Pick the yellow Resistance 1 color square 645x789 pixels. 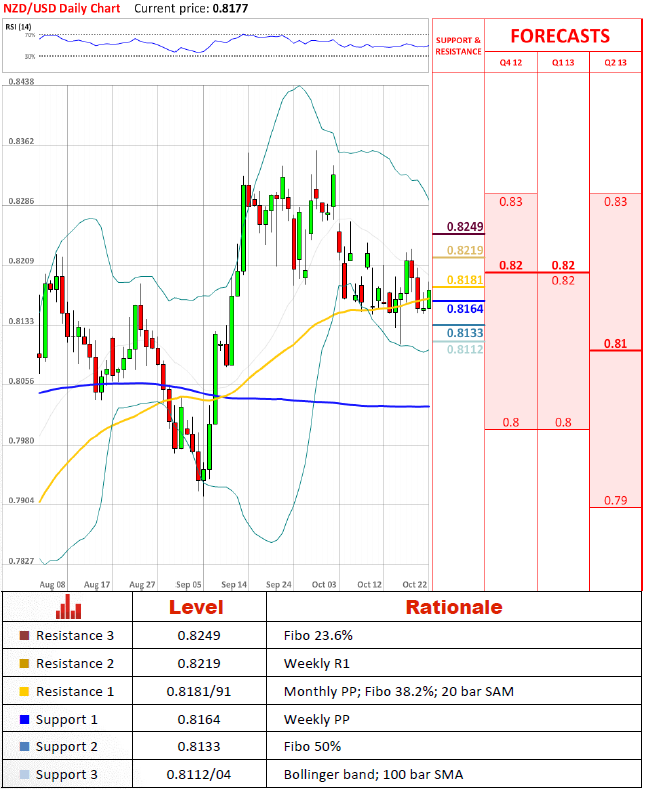tap(24, 692)
